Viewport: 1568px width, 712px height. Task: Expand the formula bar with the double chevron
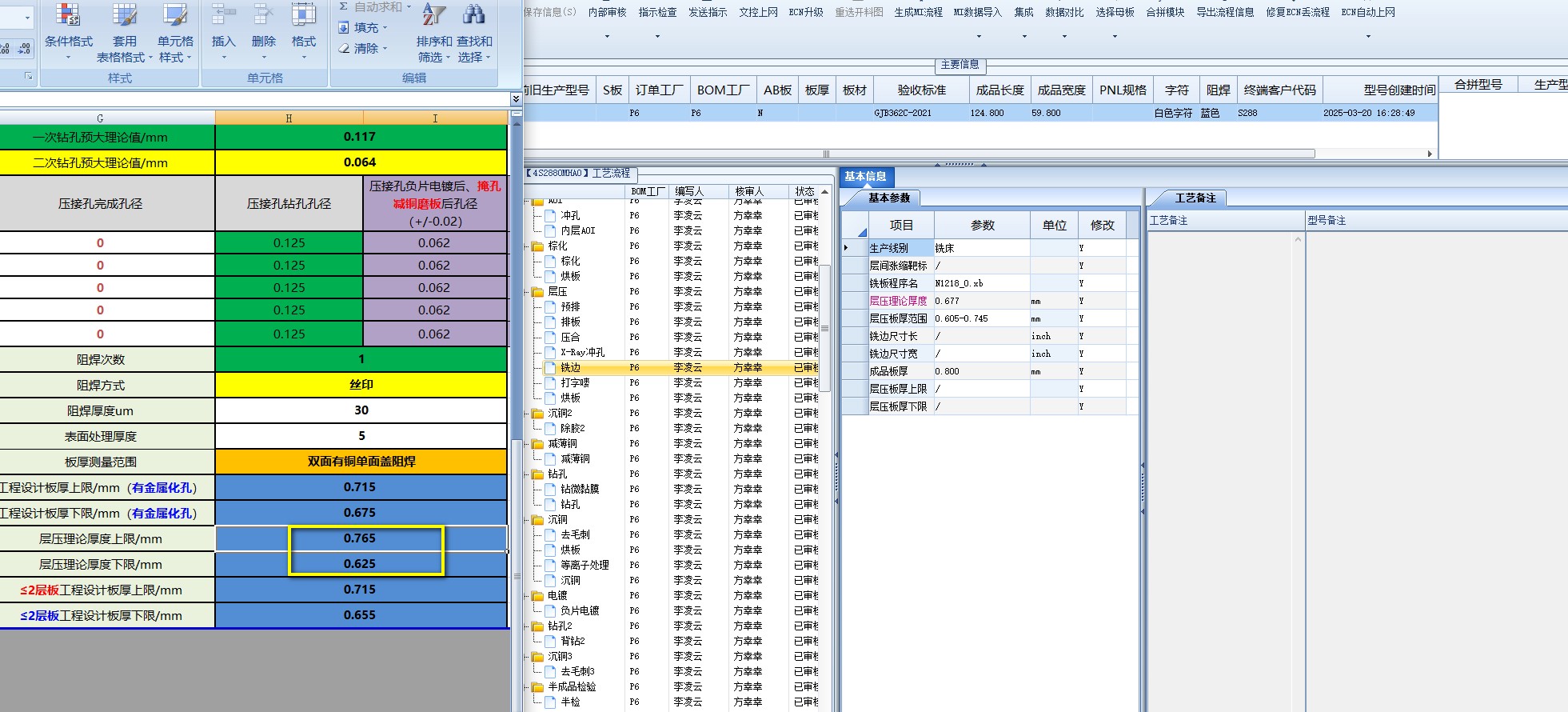point(516,98)
